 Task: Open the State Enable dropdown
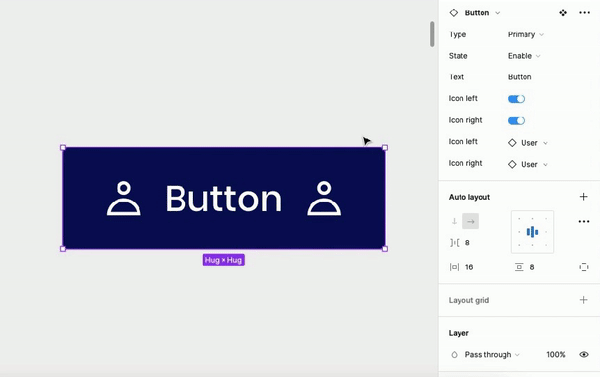(x=524, y=56)
